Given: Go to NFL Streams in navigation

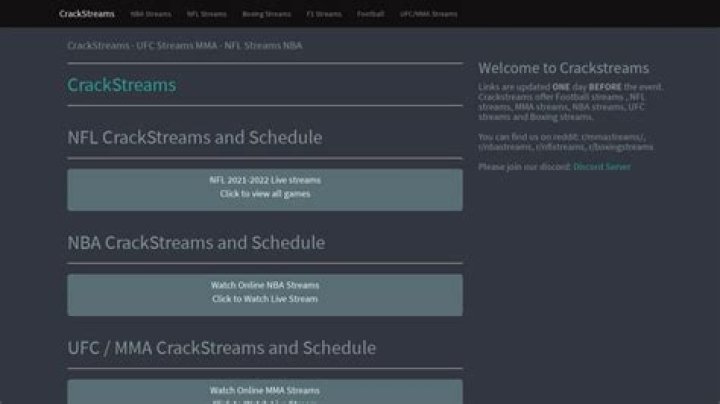Looking at the screenshot, I should click(x=206, y=14).
